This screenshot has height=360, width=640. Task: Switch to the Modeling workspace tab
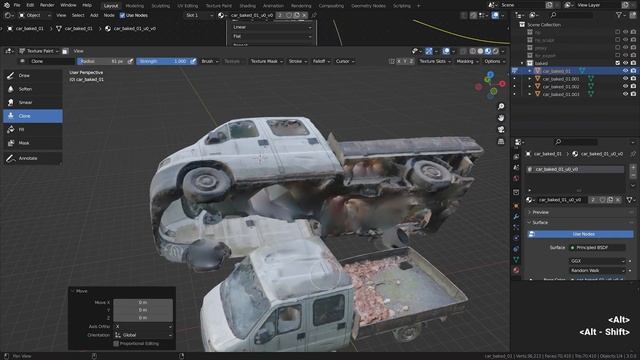click(x=134, y=6)
